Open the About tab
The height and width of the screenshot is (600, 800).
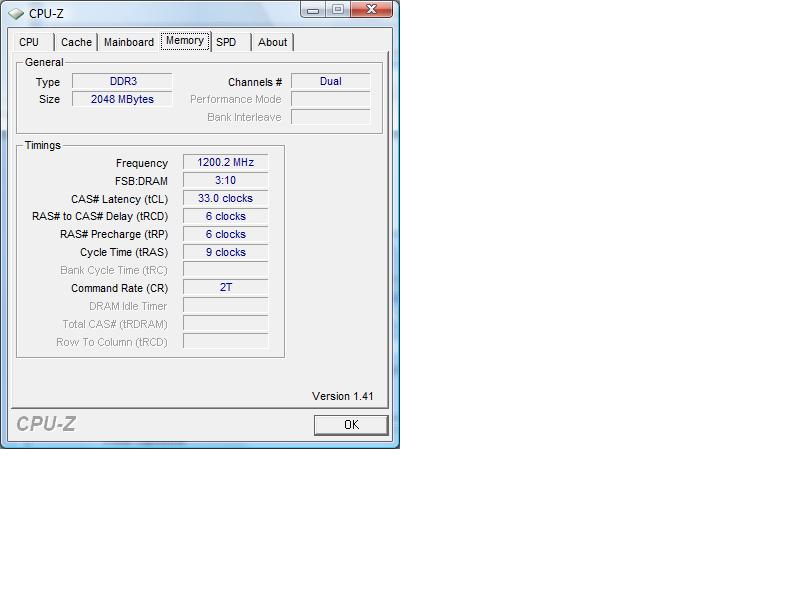click(272, 42)
